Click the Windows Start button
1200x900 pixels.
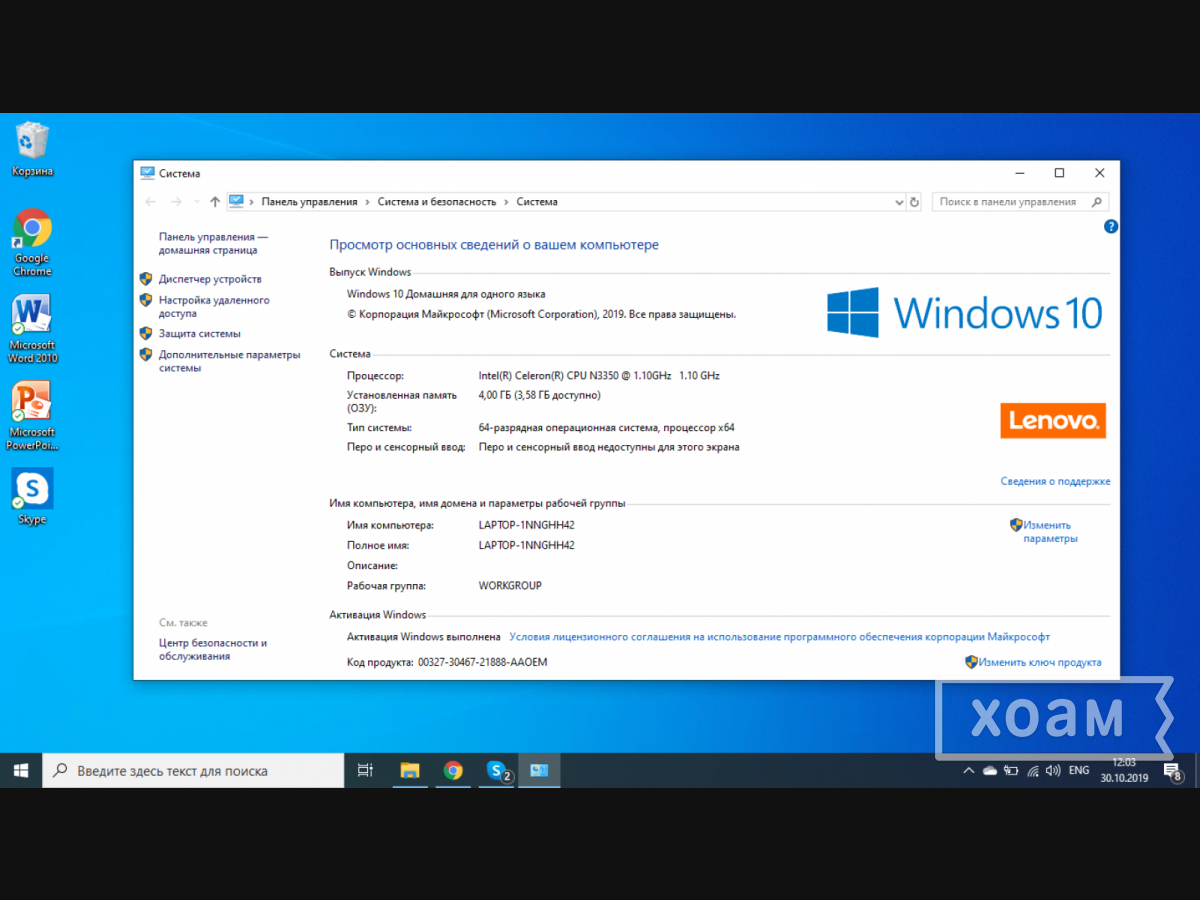pyautogui.click(x=21, y=770)
